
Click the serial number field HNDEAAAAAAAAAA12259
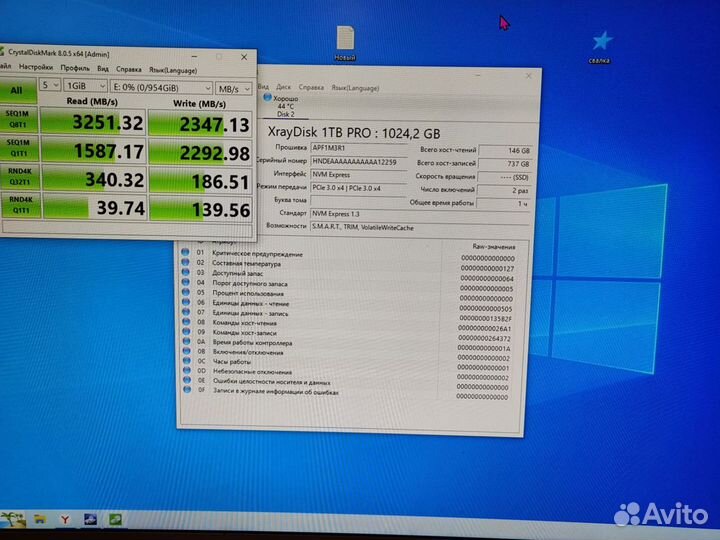coord(359,162)
